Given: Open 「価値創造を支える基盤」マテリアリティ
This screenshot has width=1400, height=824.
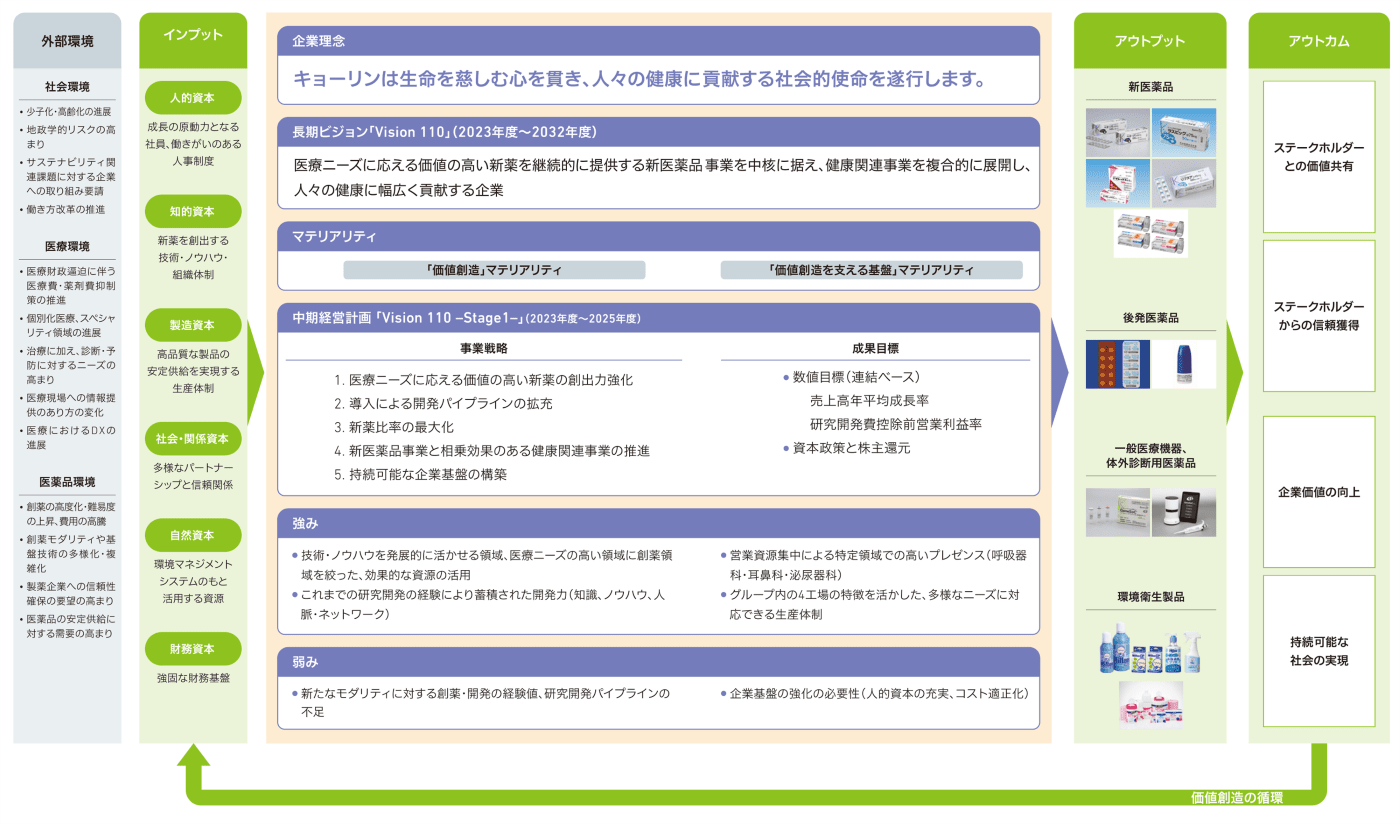Looking at the screenshot, I should [x=872, y=268].
